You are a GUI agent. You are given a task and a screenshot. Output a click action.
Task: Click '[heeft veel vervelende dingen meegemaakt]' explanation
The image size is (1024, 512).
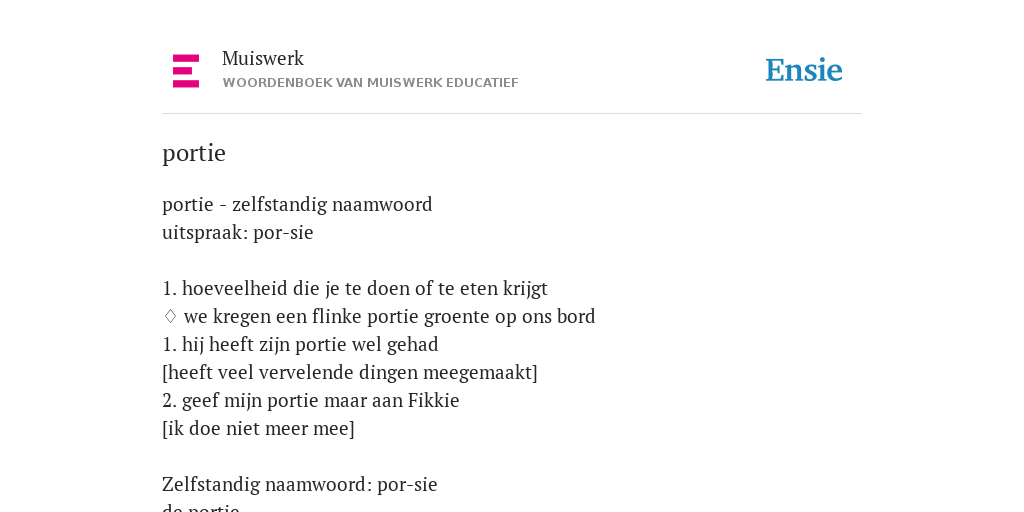[x=349, y=372]
